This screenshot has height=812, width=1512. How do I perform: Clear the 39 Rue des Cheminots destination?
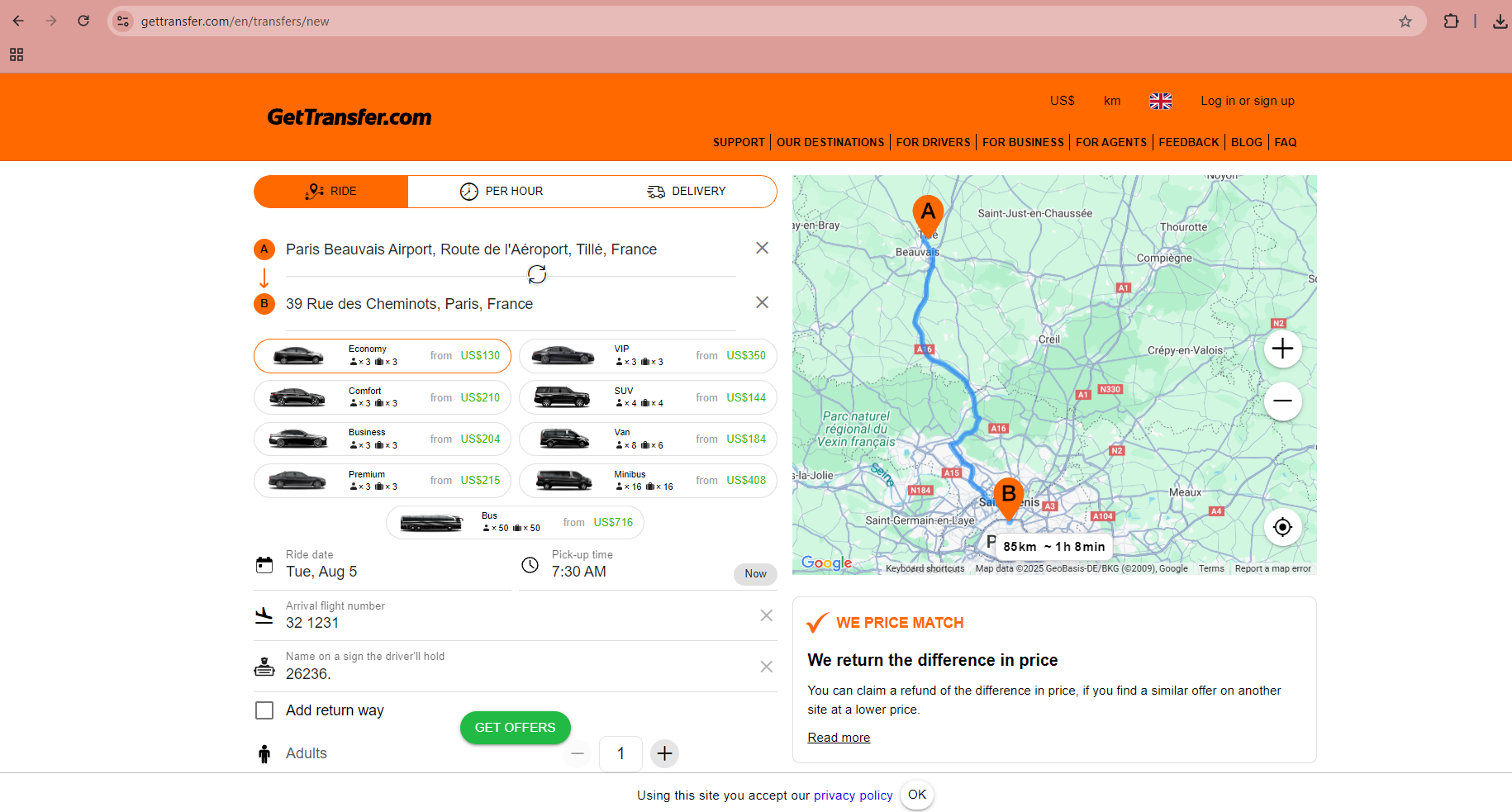point(762,302)
